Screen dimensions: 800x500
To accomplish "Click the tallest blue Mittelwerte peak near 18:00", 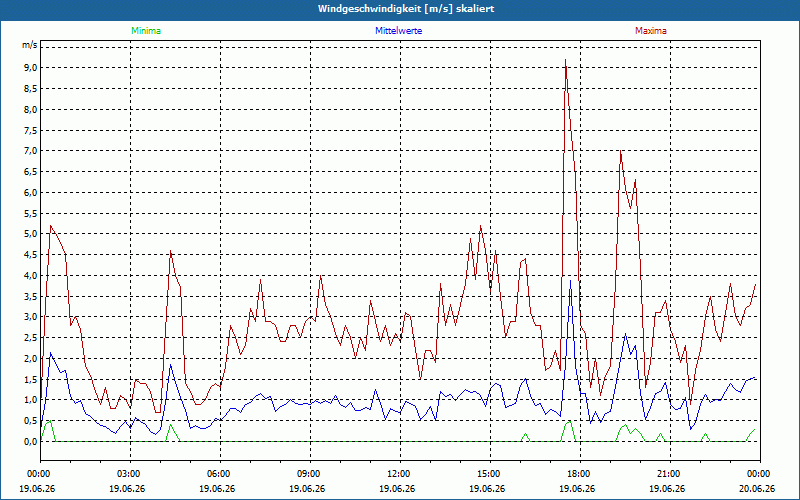I will [x=570, y=281].
